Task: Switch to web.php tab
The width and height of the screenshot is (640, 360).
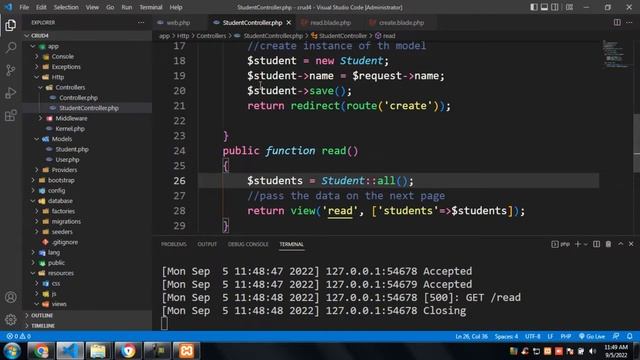Action: [x=178, y=22]
